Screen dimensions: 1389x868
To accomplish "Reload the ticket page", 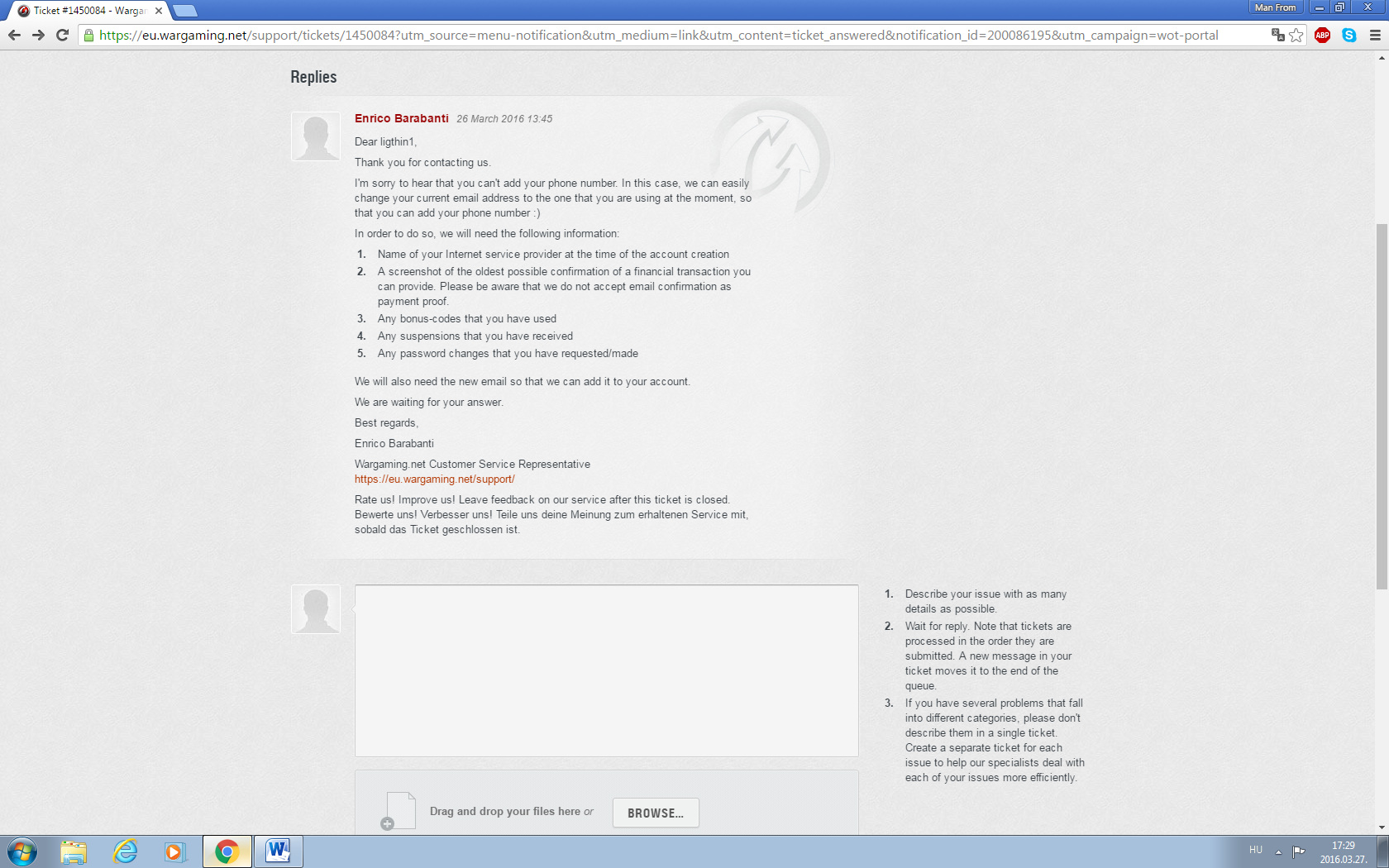I will coord(62,35).
